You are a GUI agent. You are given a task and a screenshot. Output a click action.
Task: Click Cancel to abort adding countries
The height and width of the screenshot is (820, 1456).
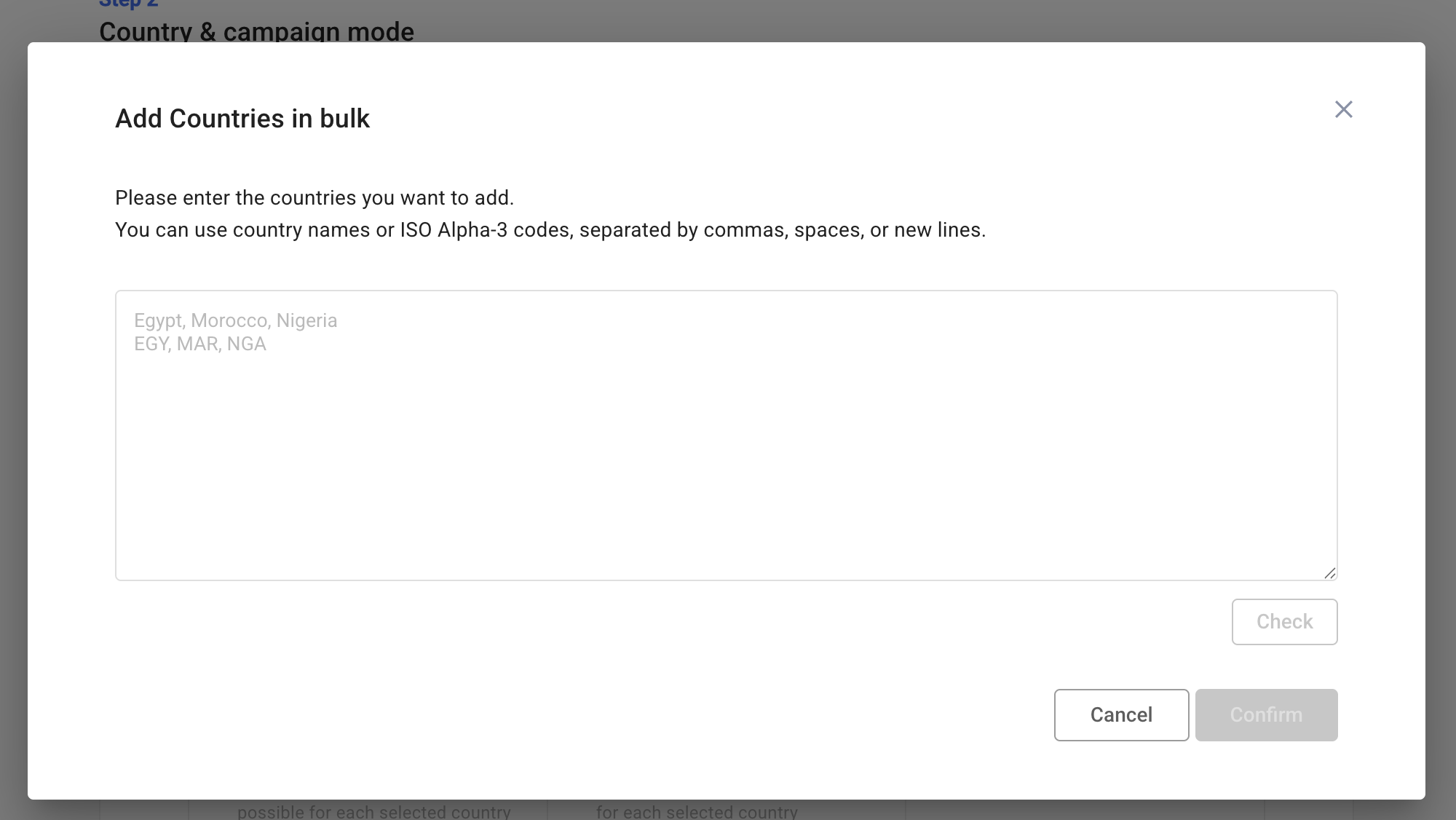1120,714
